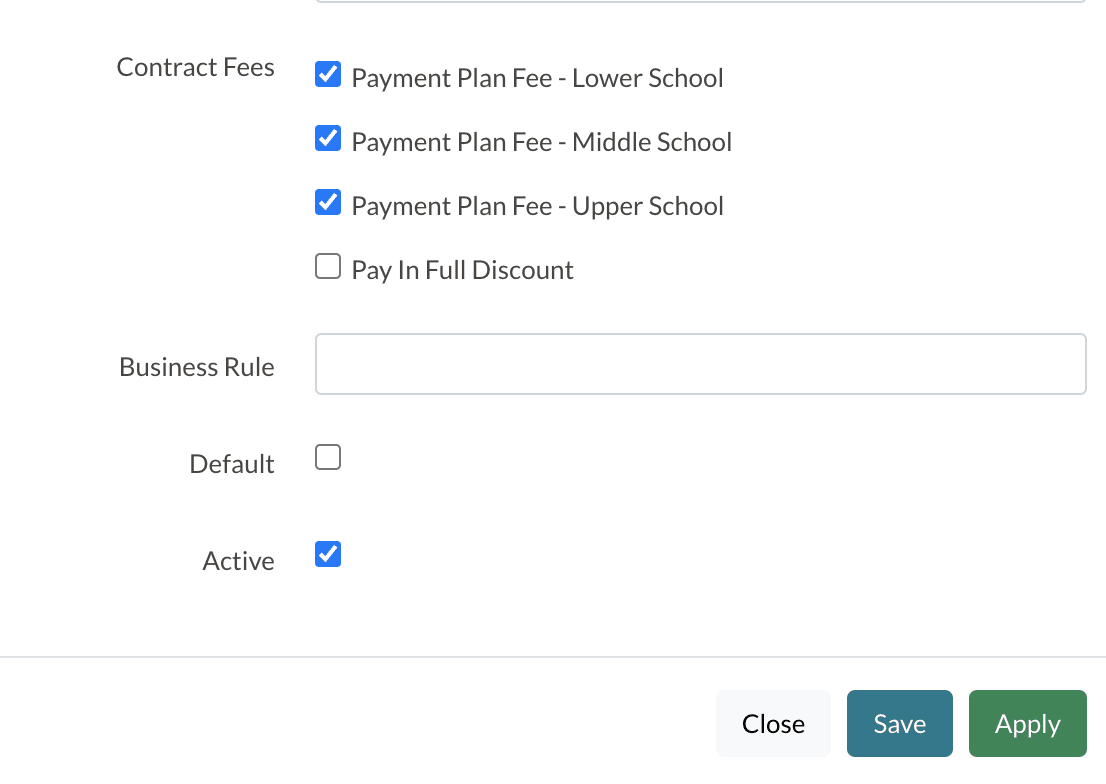Click the partially visible field above Contract Fees
This screenshot has width=1106, height=784.
pyautogui.click(x=700, y=1)
